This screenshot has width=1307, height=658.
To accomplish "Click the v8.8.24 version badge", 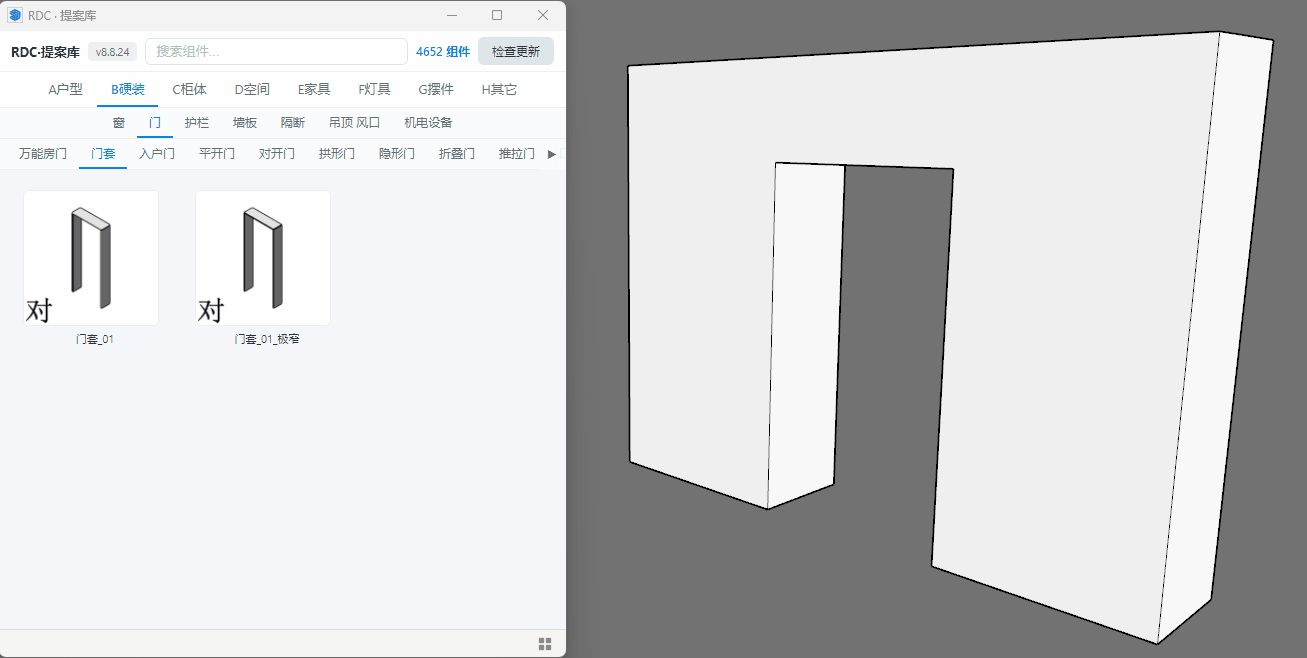I will 112,52.
